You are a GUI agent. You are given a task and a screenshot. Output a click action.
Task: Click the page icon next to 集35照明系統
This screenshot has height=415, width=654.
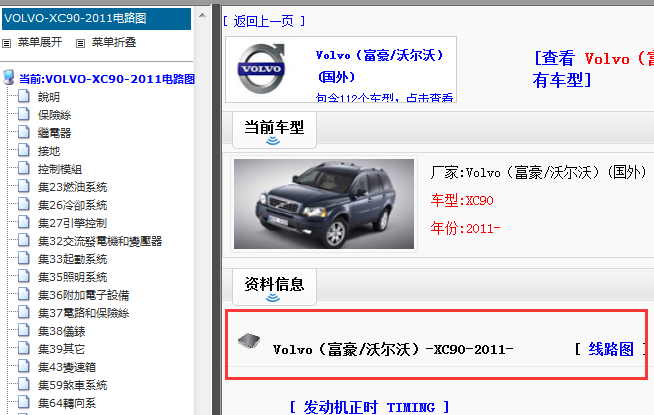(24, 276)
